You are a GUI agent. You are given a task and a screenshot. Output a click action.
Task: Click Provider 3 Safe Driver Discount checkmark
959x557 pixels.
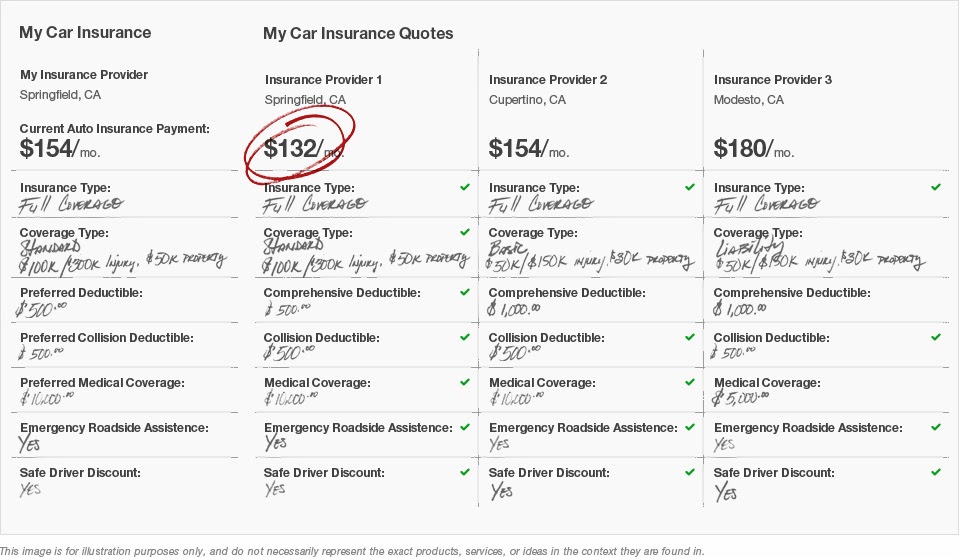click(936, 472)
